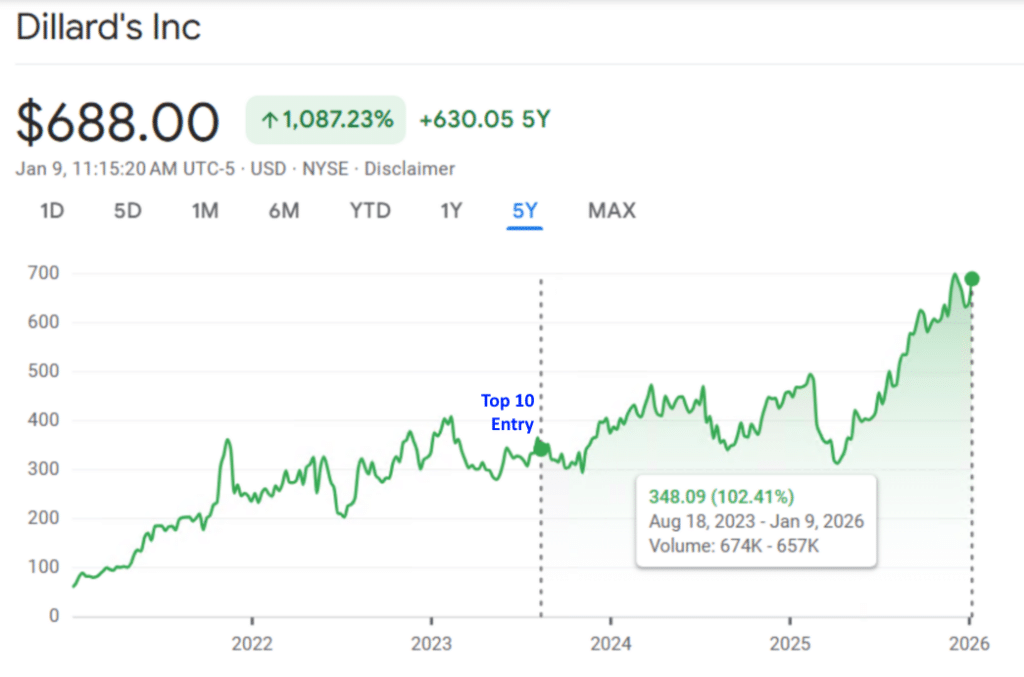Image resolution: width=1024 pixels, height=677 pixels.
Task: Click the +630.05 5Y gain text
Action: point(484,120)
